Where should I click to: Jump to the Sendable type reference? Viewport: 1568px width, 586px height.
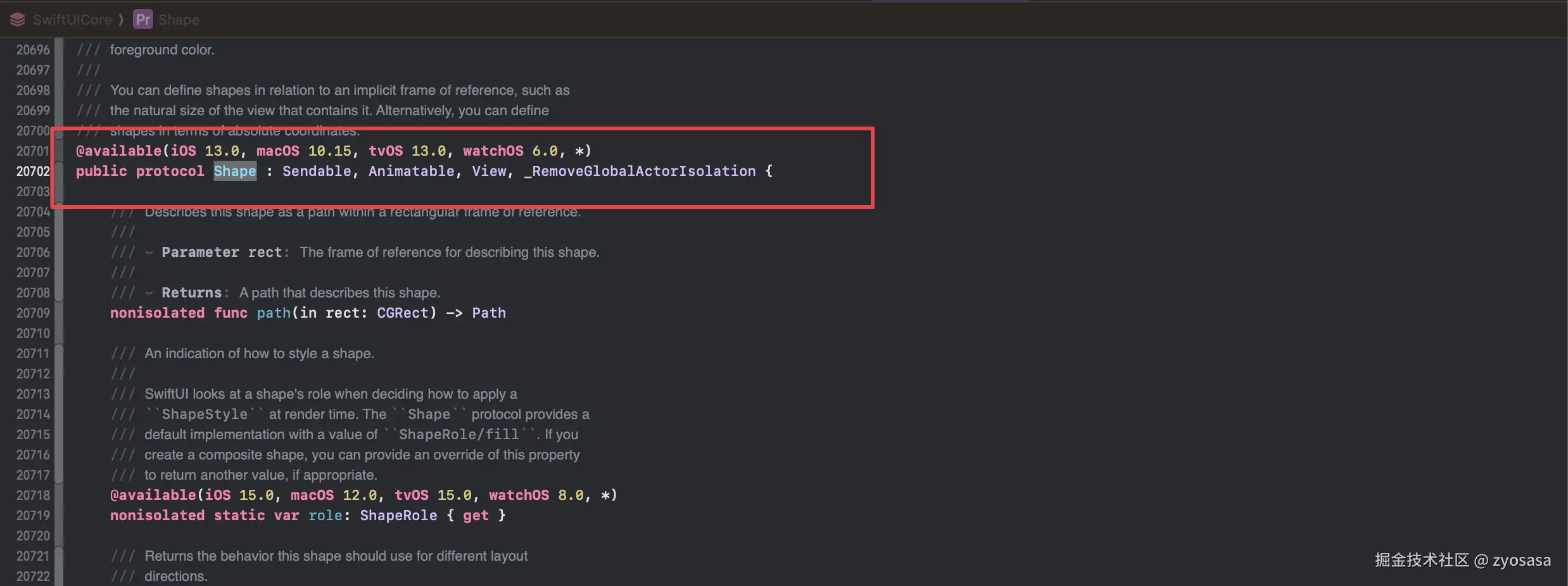316,171
